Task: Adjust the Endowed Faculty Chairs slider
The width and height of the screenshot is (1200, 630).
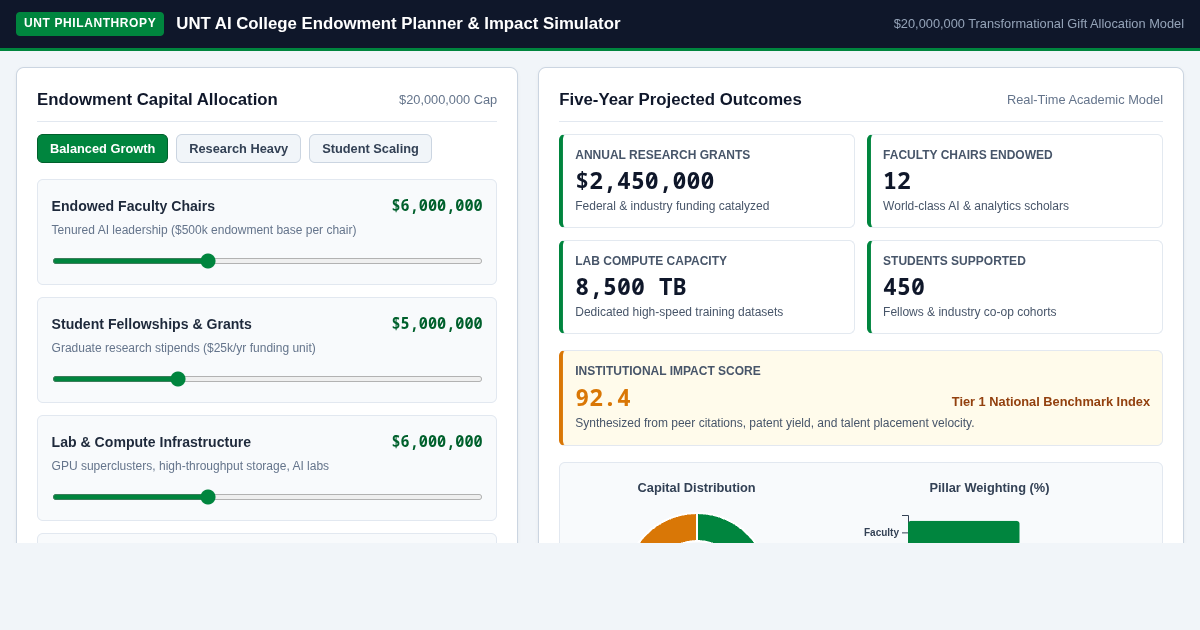Action: [x=267, y=261]
